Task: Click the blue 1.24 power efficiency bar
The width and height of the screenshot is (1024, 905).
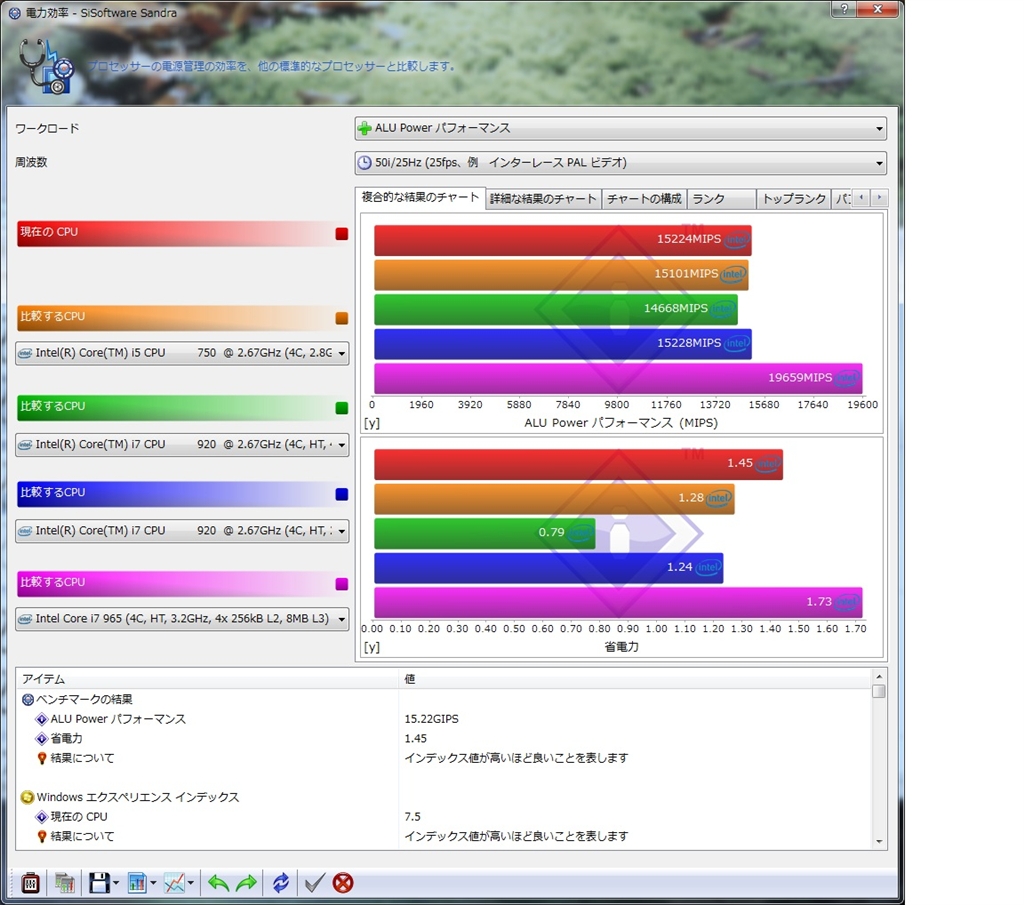Action: click(x=549, y=568)
